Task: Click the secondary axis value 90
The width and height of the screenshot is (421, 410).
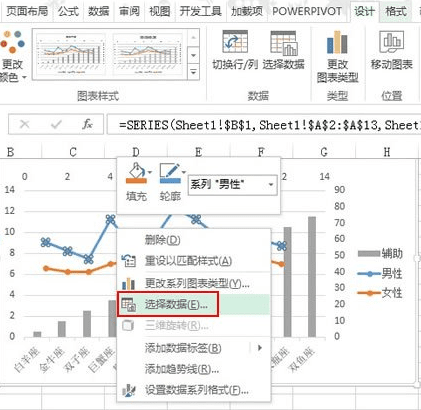Action: click(x=339, y=190)
